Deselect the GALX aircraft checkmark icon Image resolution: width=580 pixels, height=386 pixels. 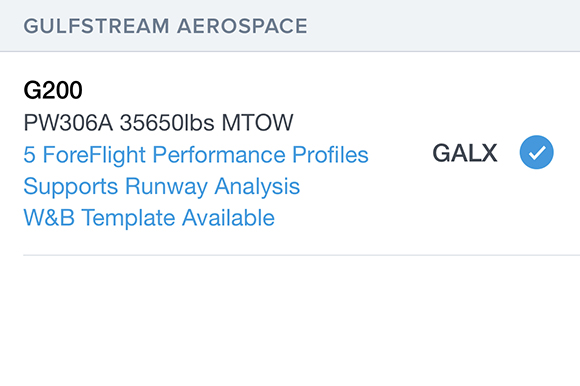click(x=536, y=152)
